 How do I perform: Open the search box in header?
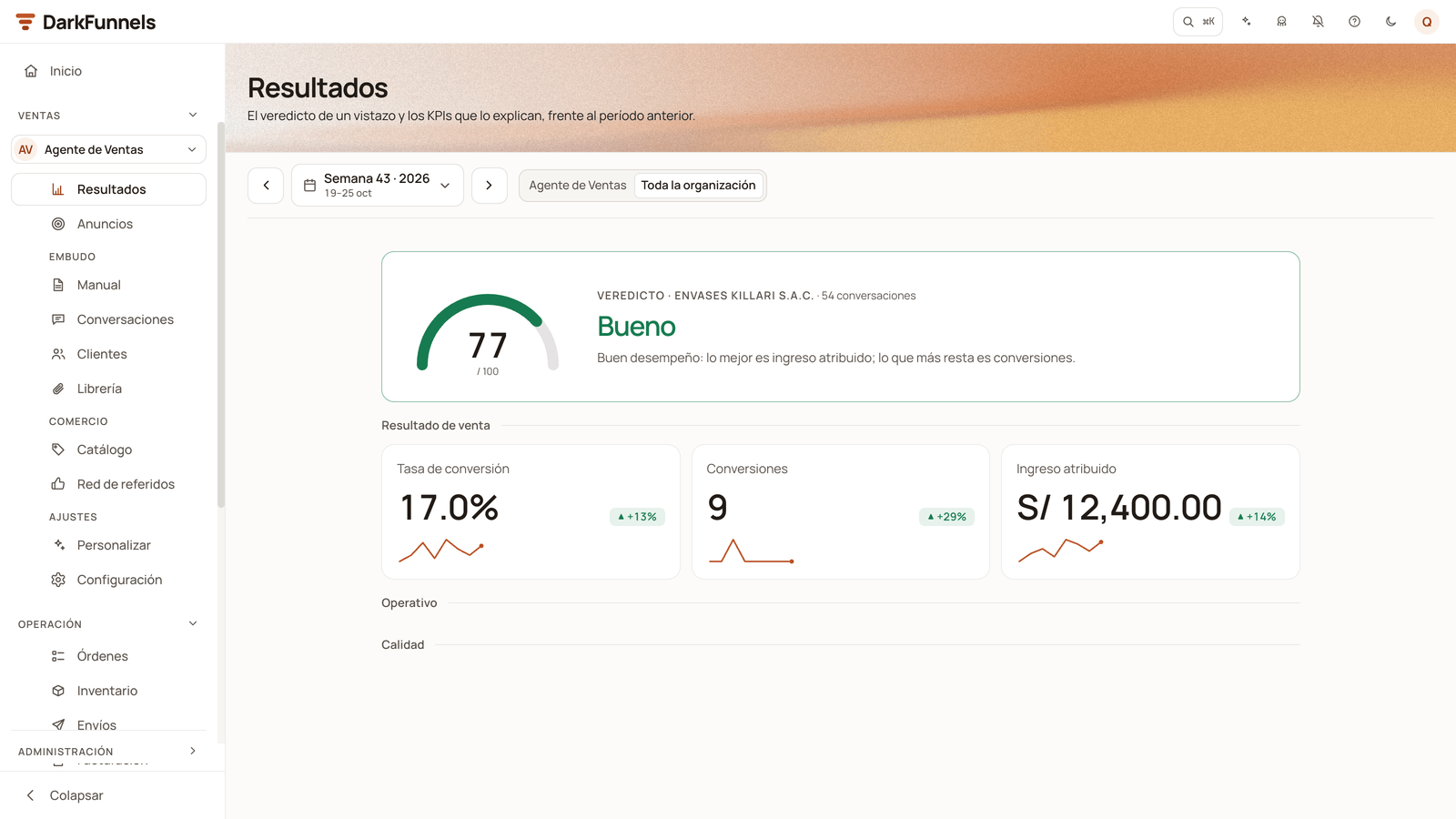[x=1198, y=22]
